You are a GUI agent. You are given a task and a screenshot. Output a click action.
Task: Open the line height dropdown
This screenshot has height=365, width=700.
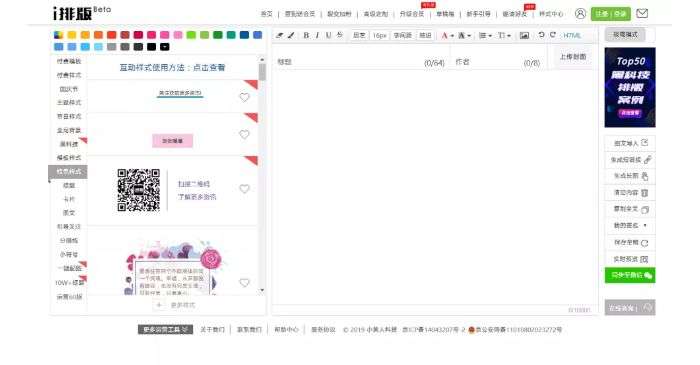[x=504, y=35]
